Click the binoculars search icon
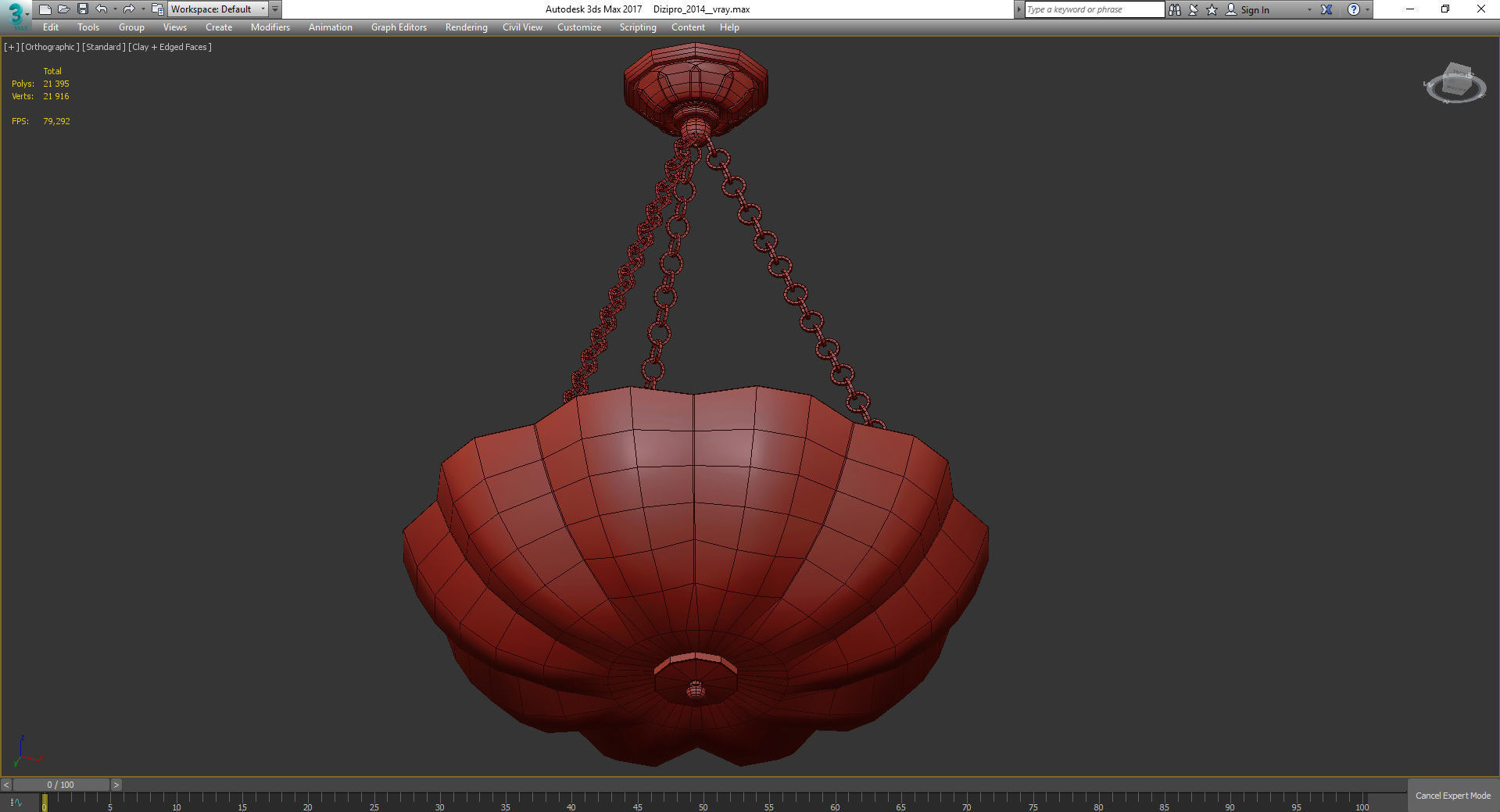This screenshot has height=812, width=1500. [1175, 9]
